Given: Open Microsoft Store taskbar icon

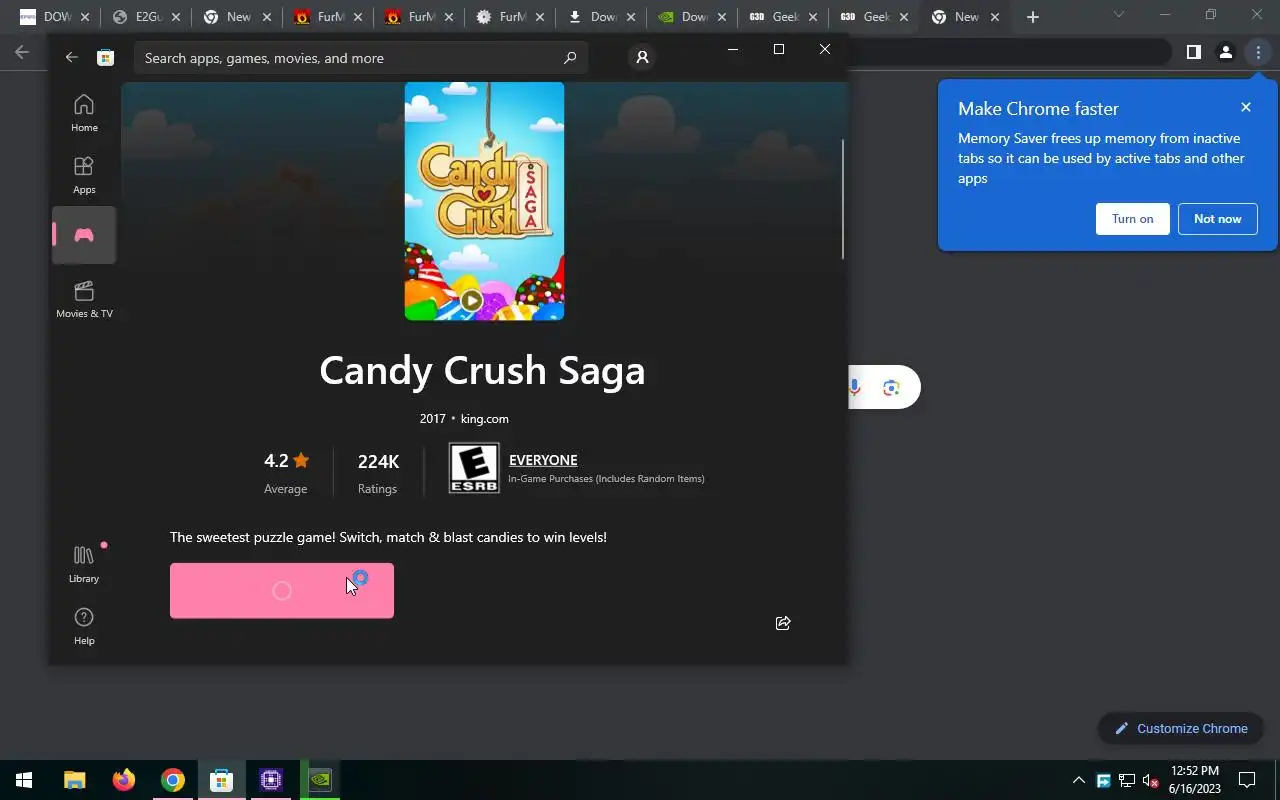Looking at the screenshot, I should tap(221, 780).
